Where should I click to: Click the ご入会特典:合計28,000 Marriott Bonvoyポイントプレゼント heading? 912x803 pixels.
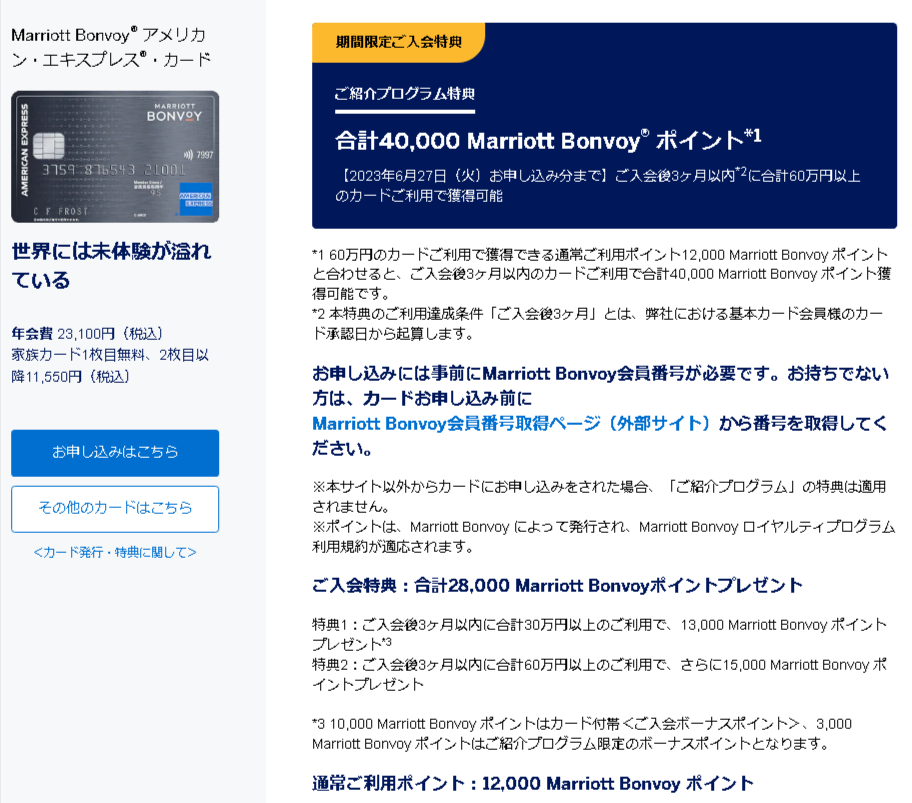click(x=557, y=585)
